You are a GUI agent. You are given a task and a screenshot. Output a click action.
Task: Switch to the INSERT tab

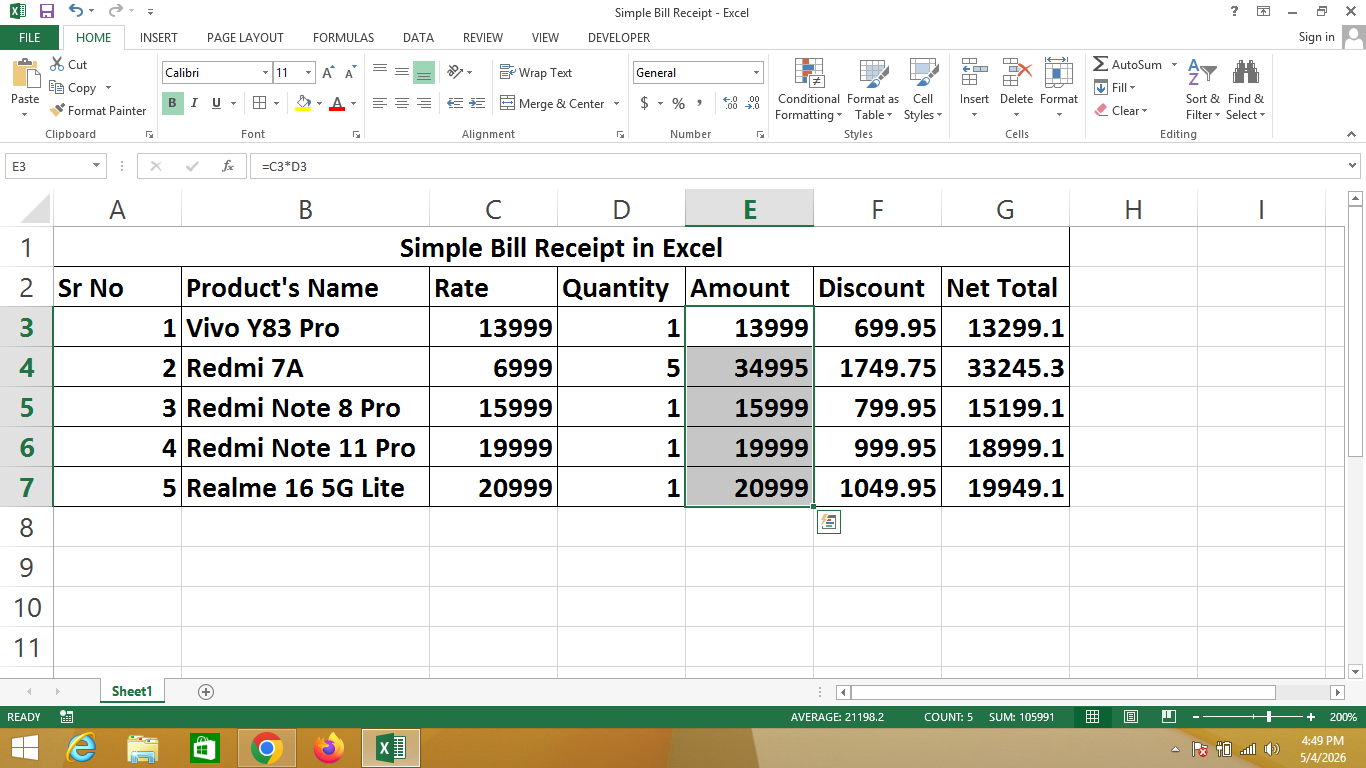[x=159, y=38]
